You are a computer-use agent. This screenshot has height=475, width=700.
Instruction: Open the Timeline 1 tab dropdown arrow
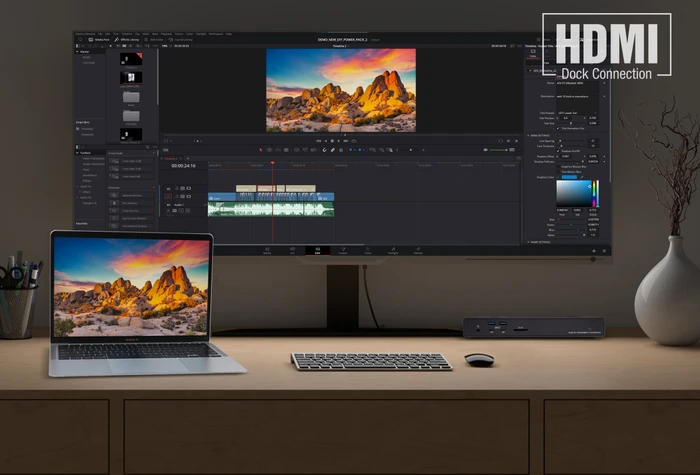(x=180, y=158)
